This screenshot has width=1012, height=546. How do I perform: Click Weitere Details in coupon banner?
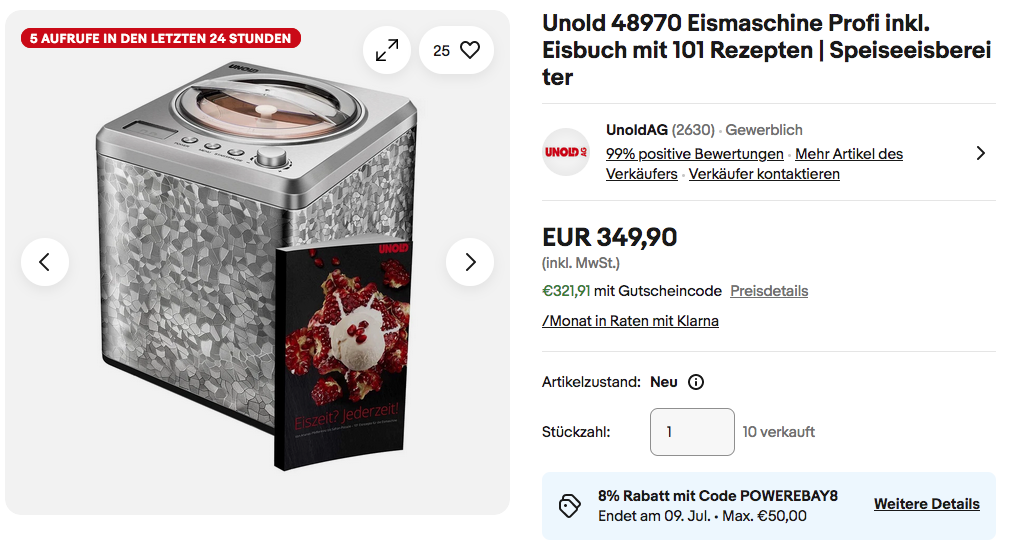point(926,504)
